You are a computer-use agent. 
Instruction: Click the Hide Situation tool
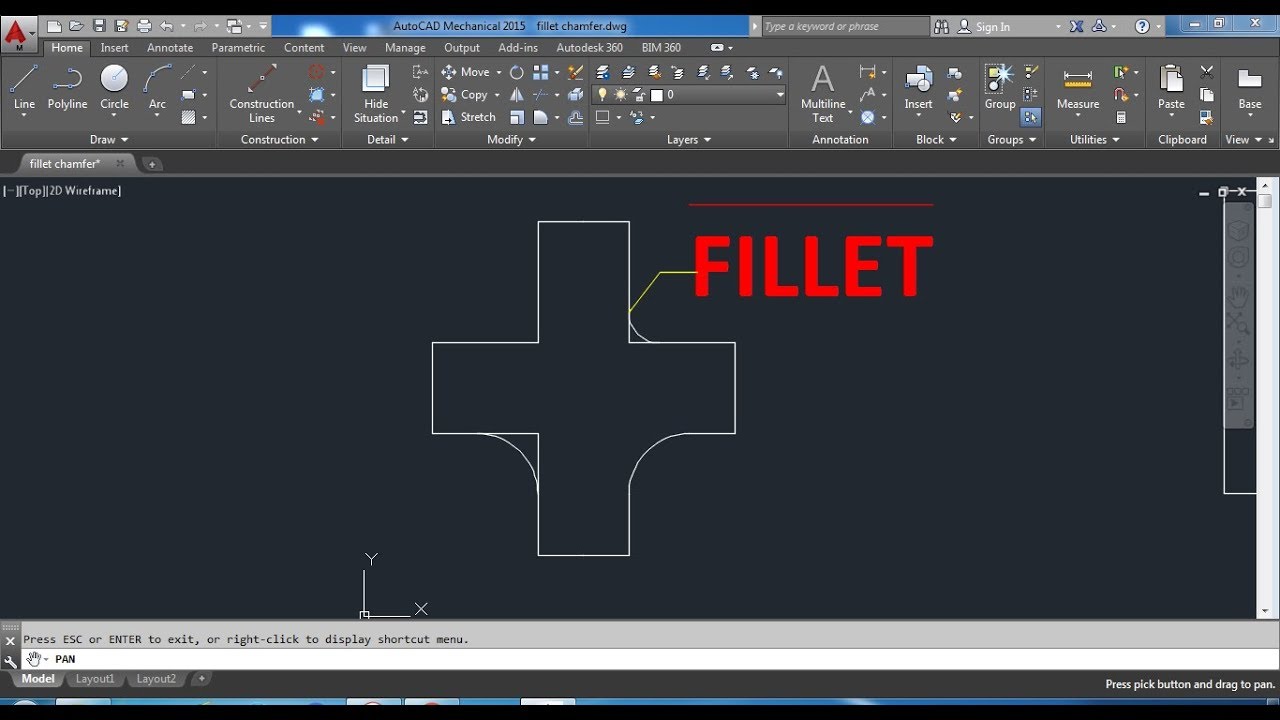point(376,92)
